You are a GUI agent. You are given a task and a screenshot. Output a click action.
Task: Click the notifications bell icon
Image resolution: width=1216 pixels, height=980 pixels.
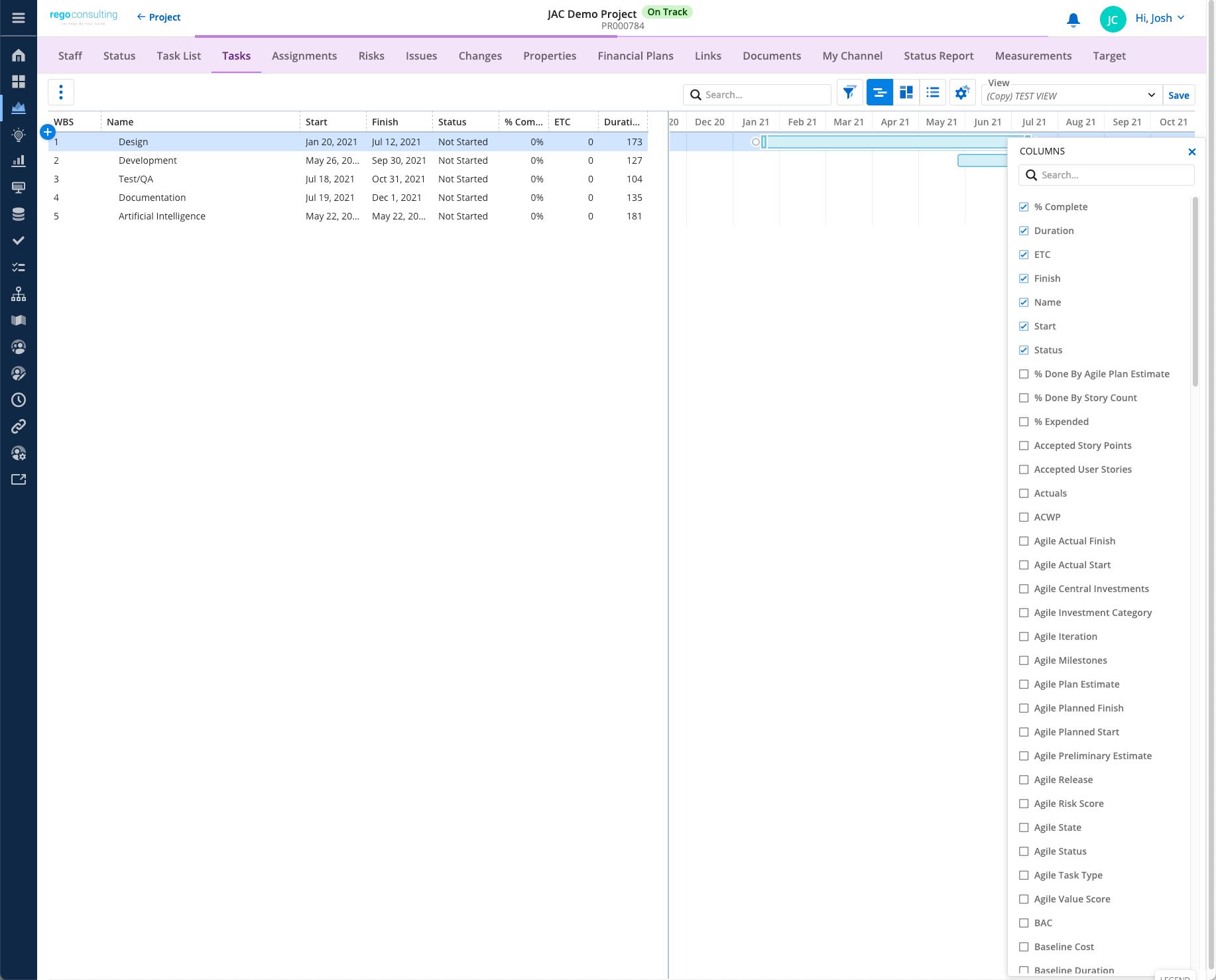point(1073,20)
